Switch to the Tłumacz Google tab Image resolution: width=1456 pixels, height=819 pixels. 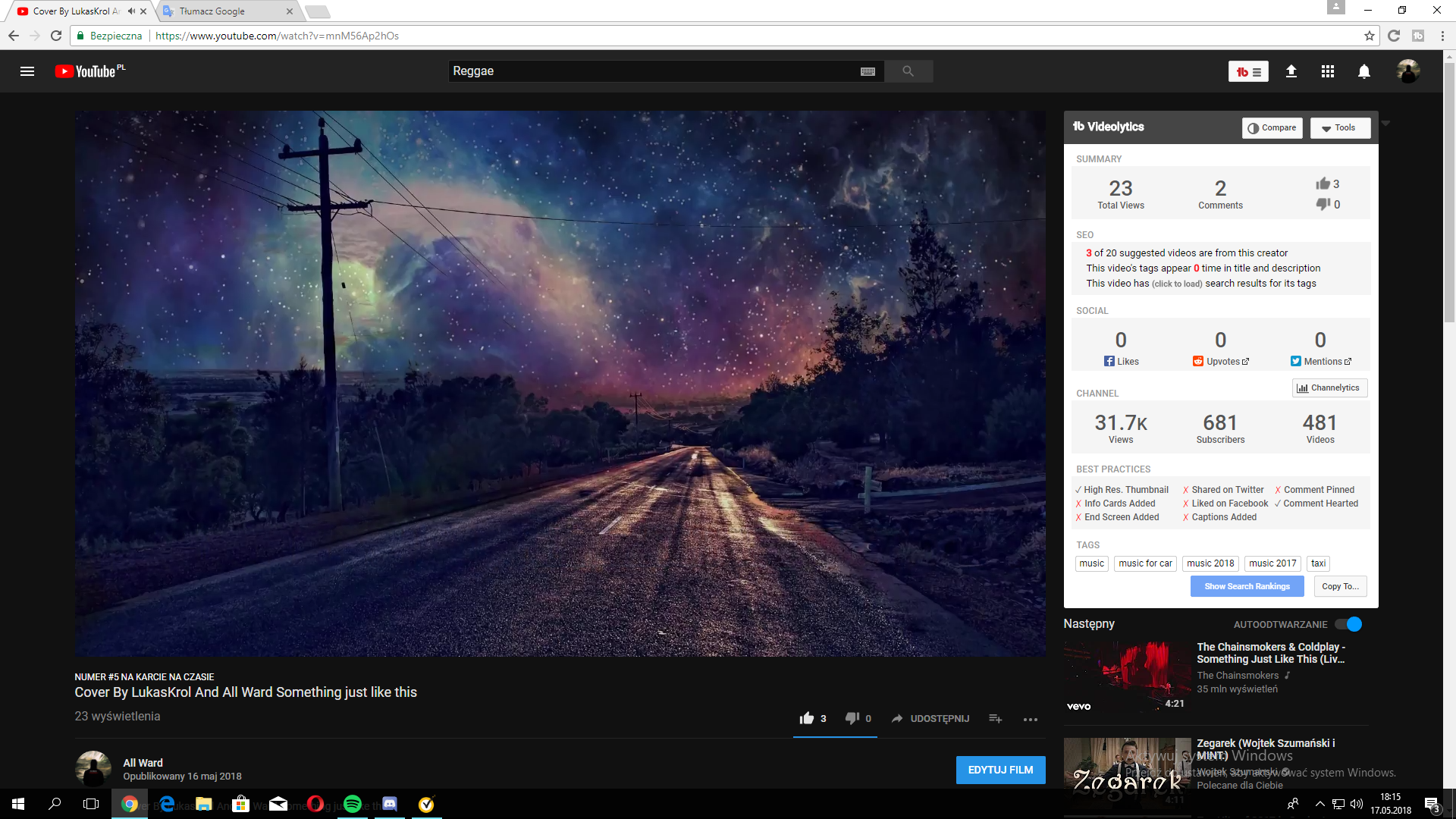pos(227,11)
